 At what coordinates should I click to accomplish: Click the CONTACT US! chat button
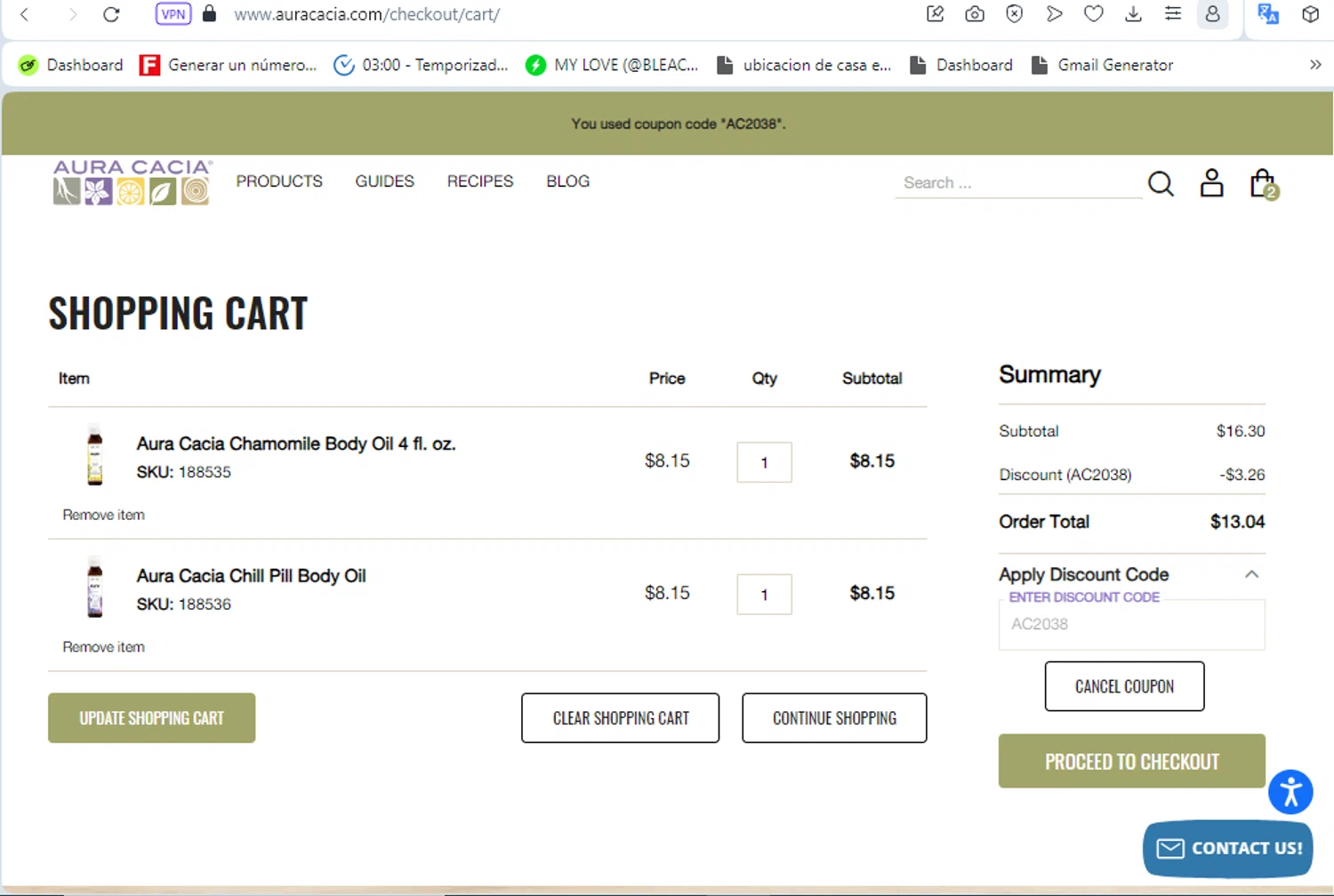pyautogui.click(x=1228, y=849)
